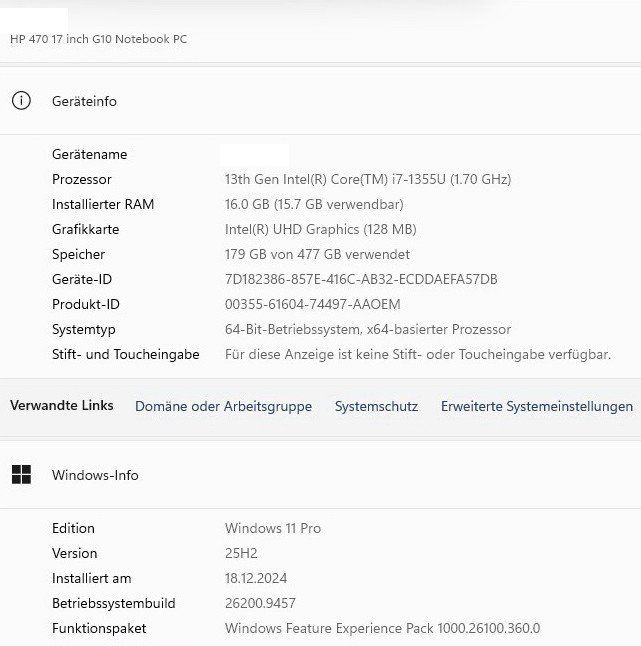Viewport: 641px width, 646px height.
Task: Open the Domäne oder Arbeitsgruppe link
Action: 223,406
